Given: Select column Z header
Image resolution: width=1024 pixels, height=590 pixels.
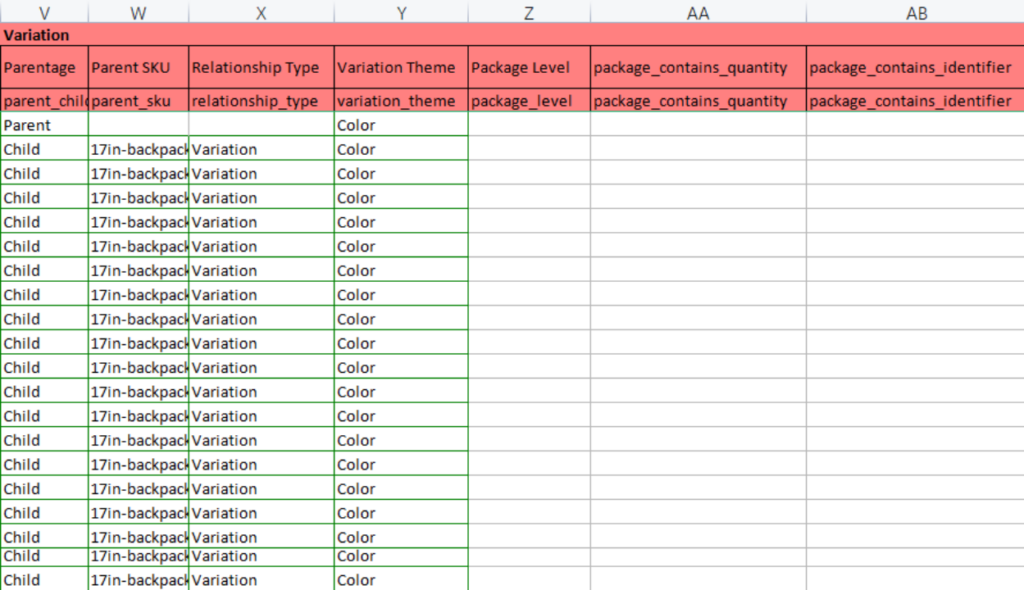Looking at the screenshot, I should point(529,12).
